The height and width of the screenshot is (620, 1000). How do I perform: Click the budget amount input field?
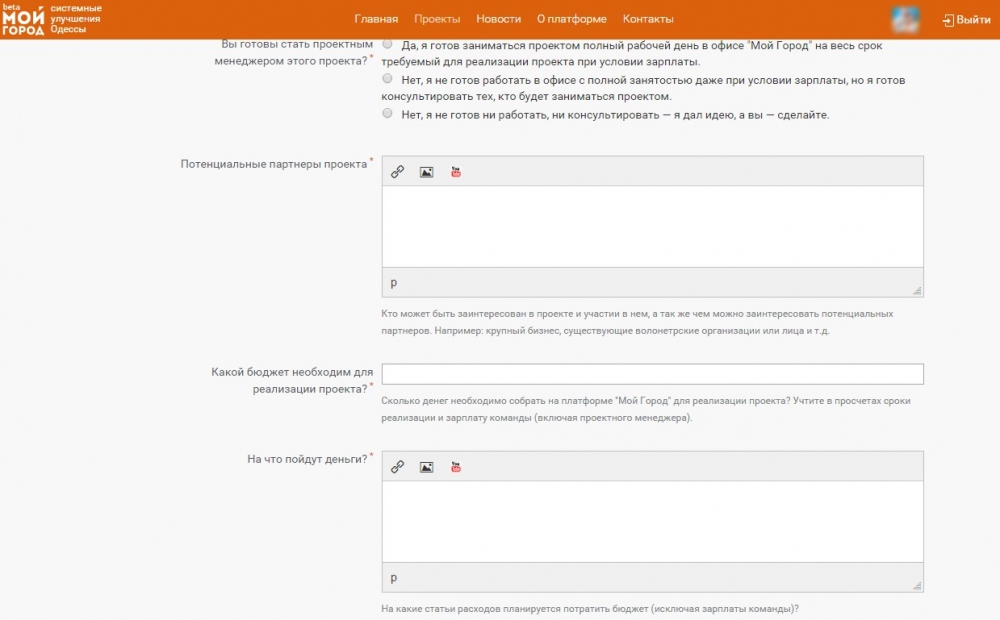[x=652, y=374]
